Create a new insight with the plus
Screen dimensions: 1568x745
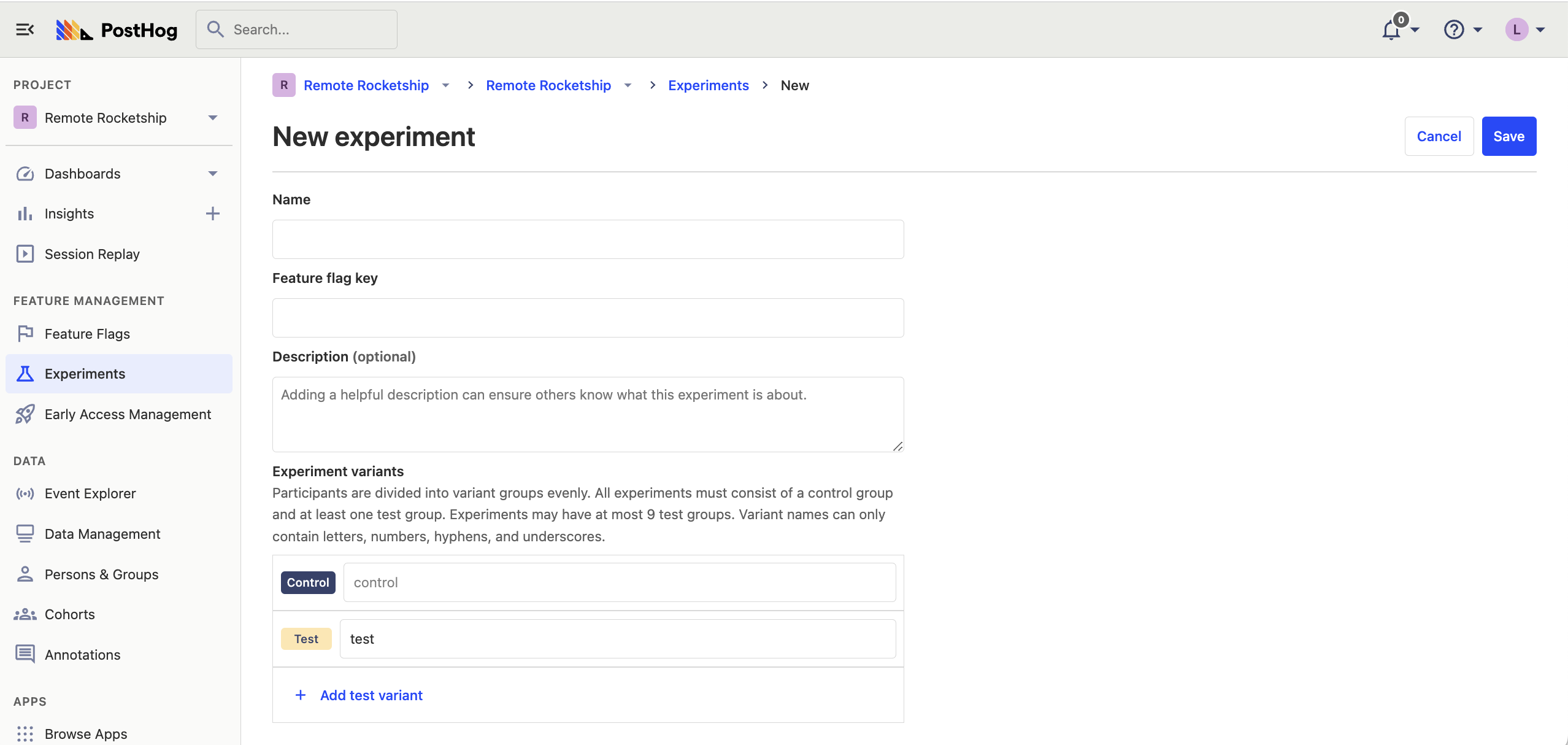212,213
